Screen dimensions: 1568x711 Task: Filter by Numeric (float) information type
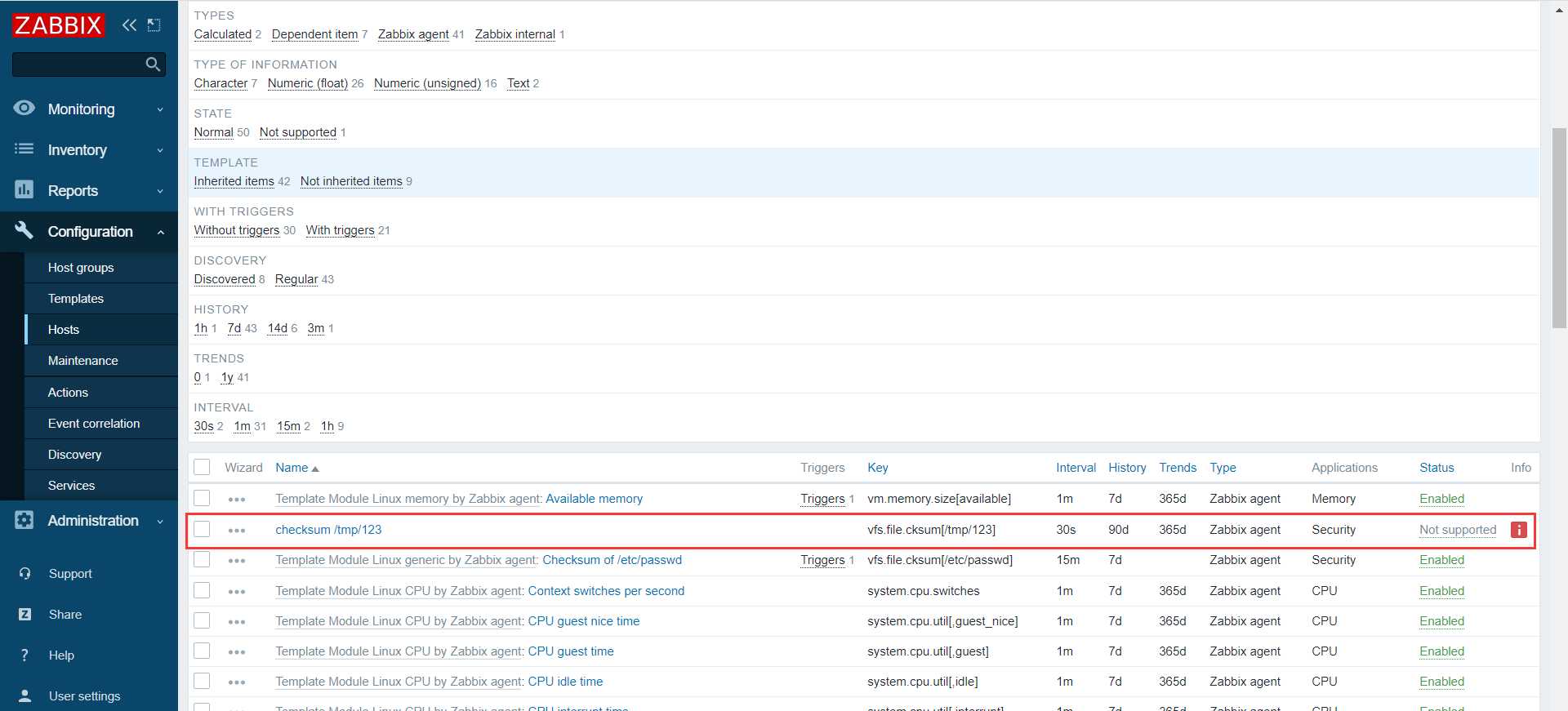coord(308,83)
